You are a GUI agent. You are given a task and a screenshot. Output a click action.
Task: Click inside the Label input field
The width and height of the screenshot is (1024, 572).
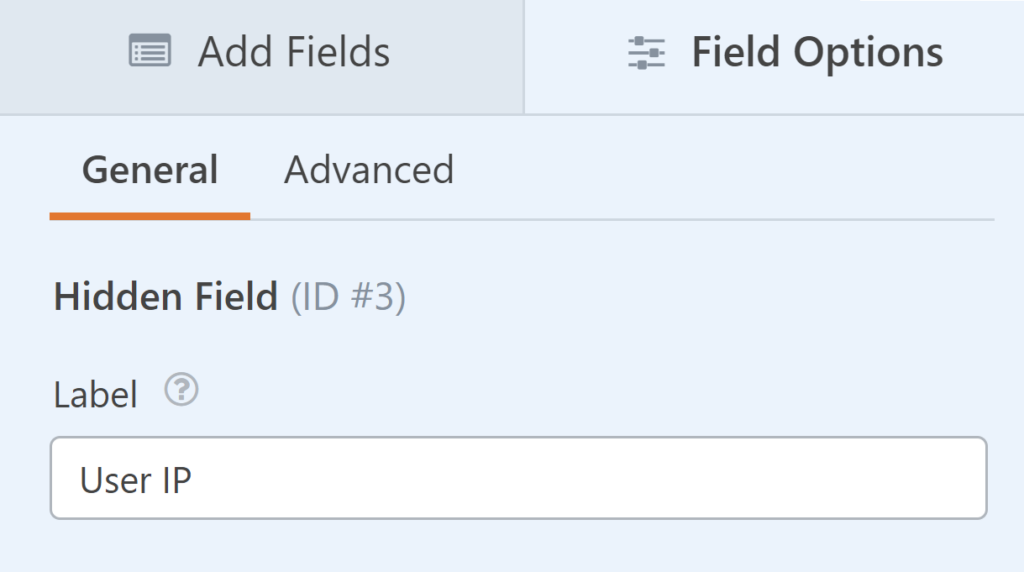519,478
